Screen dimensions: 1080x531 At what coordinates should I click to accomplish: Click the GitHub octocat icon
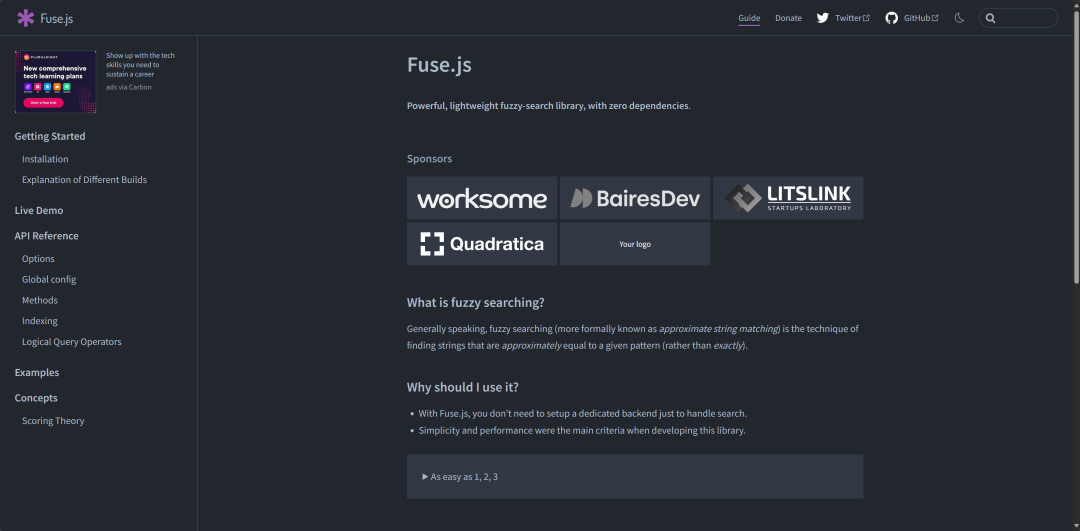892,18
